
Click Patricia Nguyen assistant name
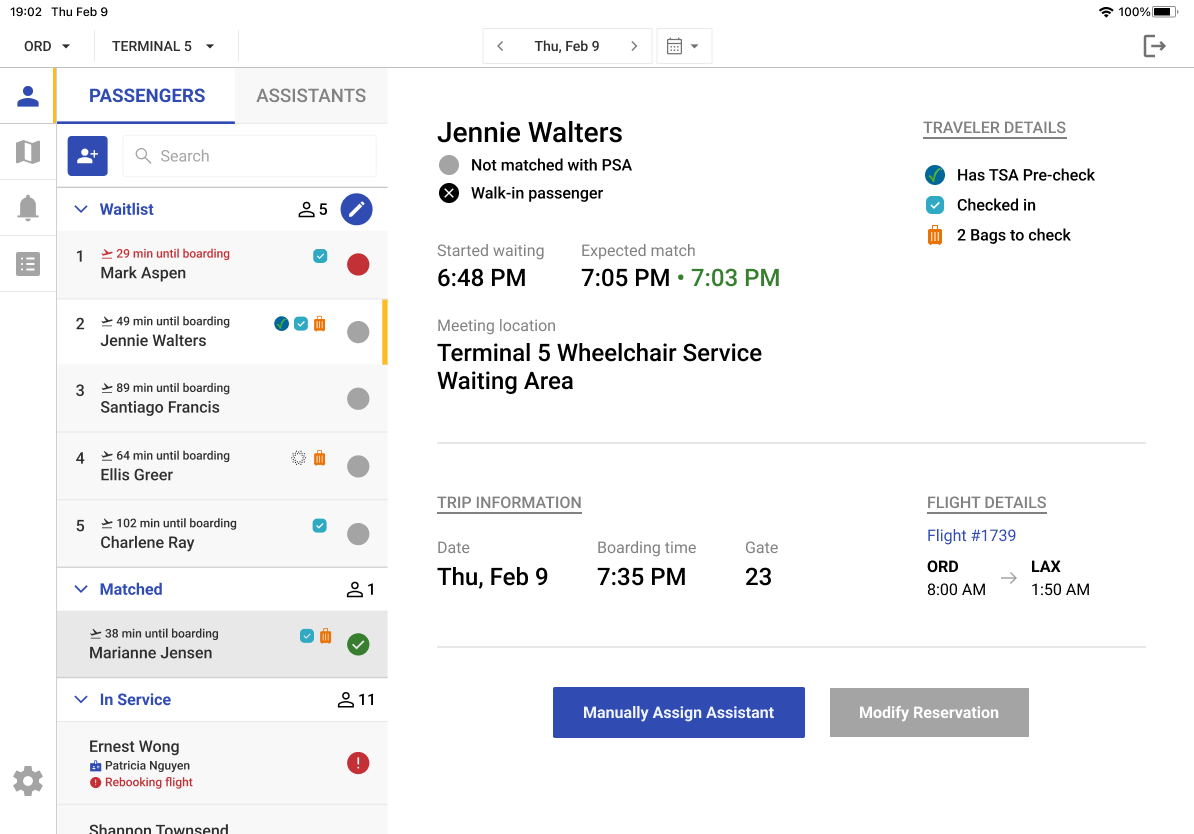point(147,765)
